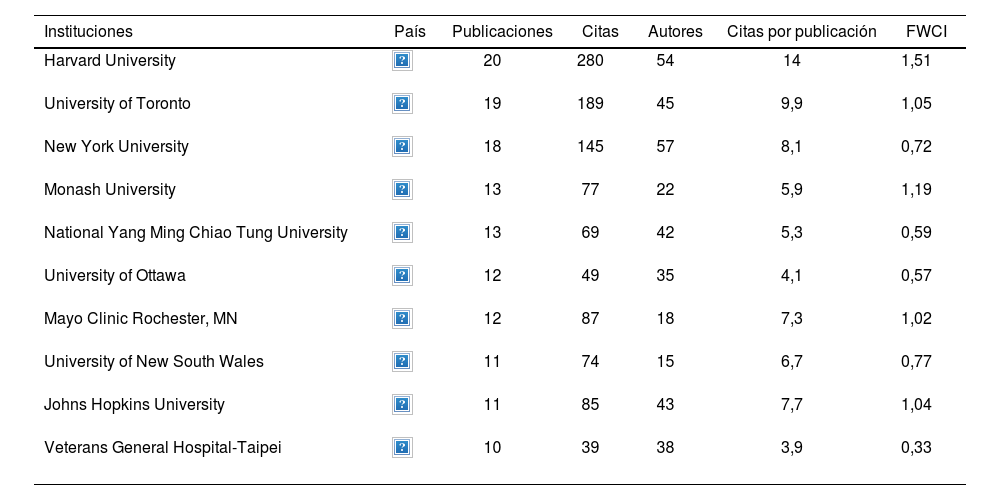Click the País column header

pyautogui.click(x=410, y=32)
